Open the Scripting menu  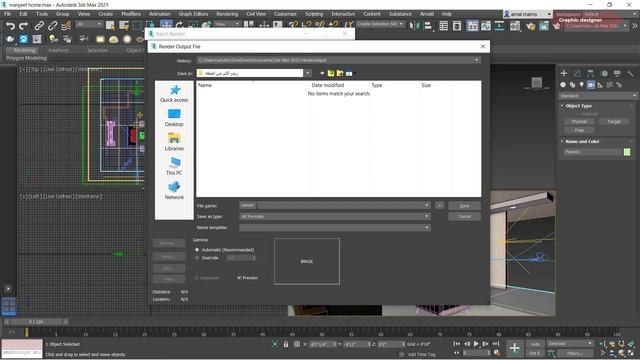coord(314,14)
